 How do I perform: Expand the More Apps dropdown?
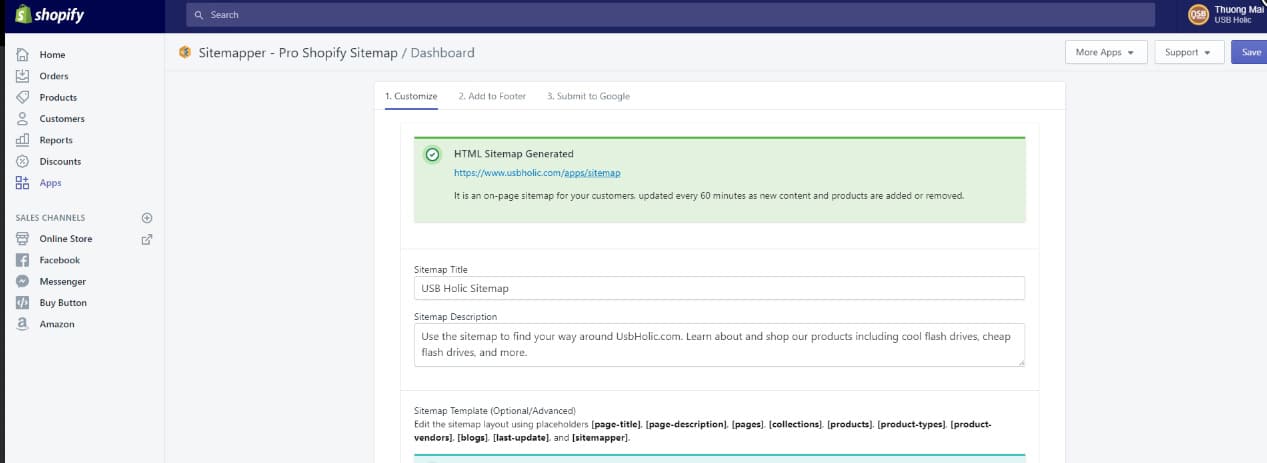1105,52
